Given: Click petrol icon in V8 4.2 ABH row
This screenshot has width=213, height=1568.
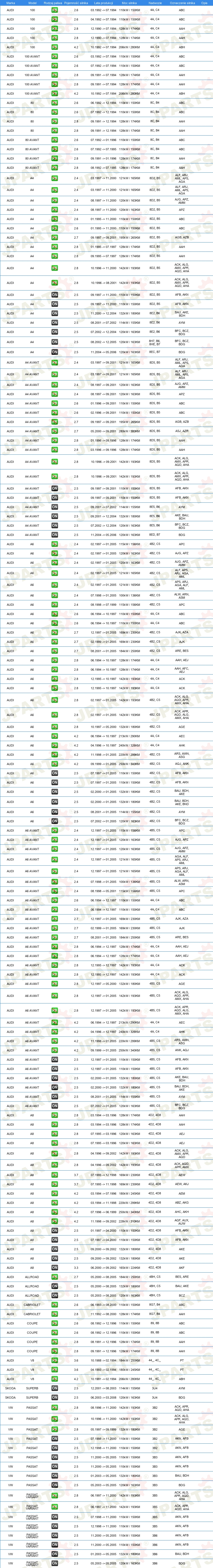Looking at the screenshot, I should pos(55,1379).
